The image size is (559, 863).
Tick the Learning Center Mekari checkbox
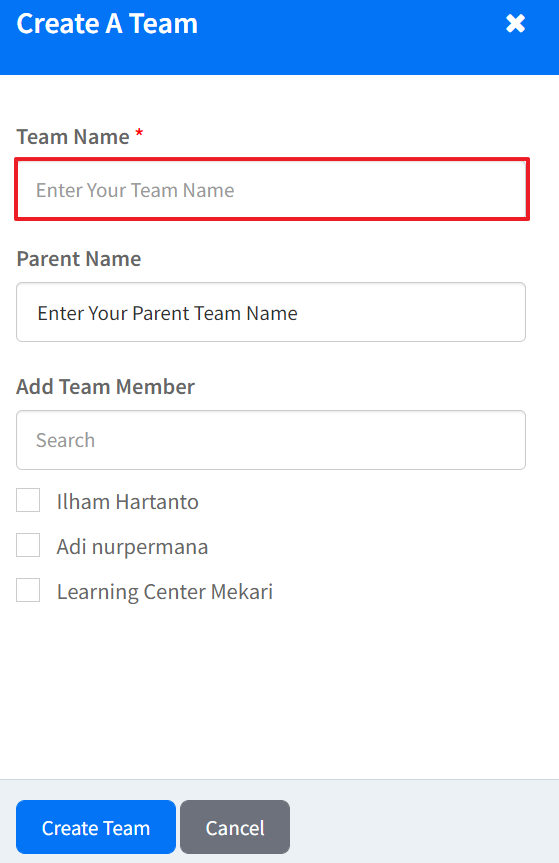(x=28, y=591)
